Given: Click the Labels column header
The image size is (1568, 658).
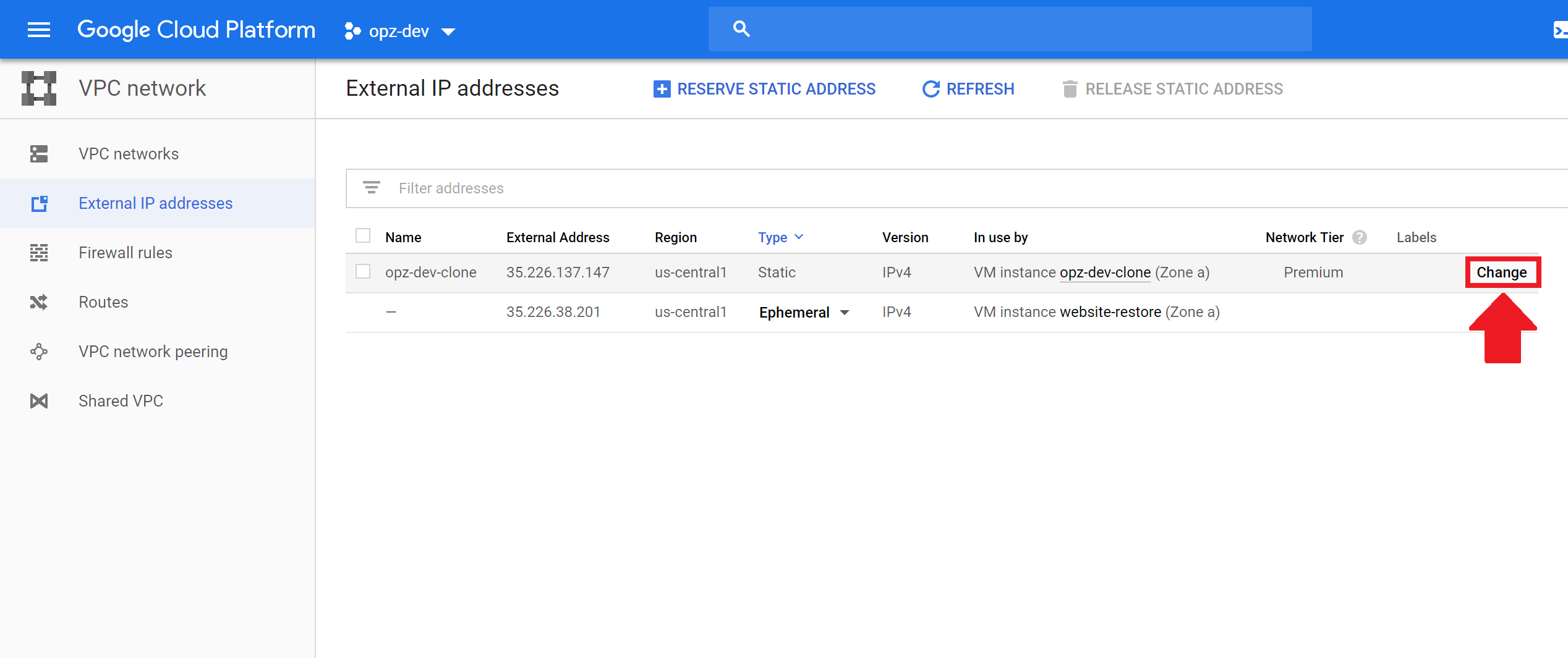Looking at the screenshot, I should 1417,237.
